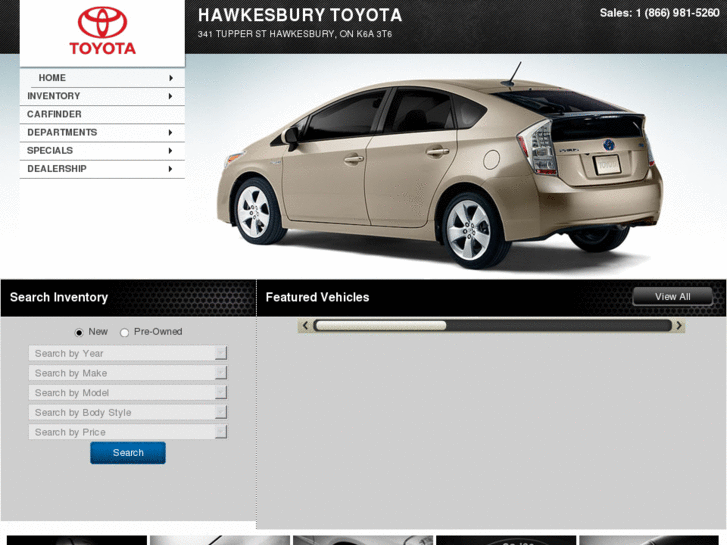Click the featured vehicles right arrow
The width and height of the screenshot is (727, 545).
[x=679, y=326]
